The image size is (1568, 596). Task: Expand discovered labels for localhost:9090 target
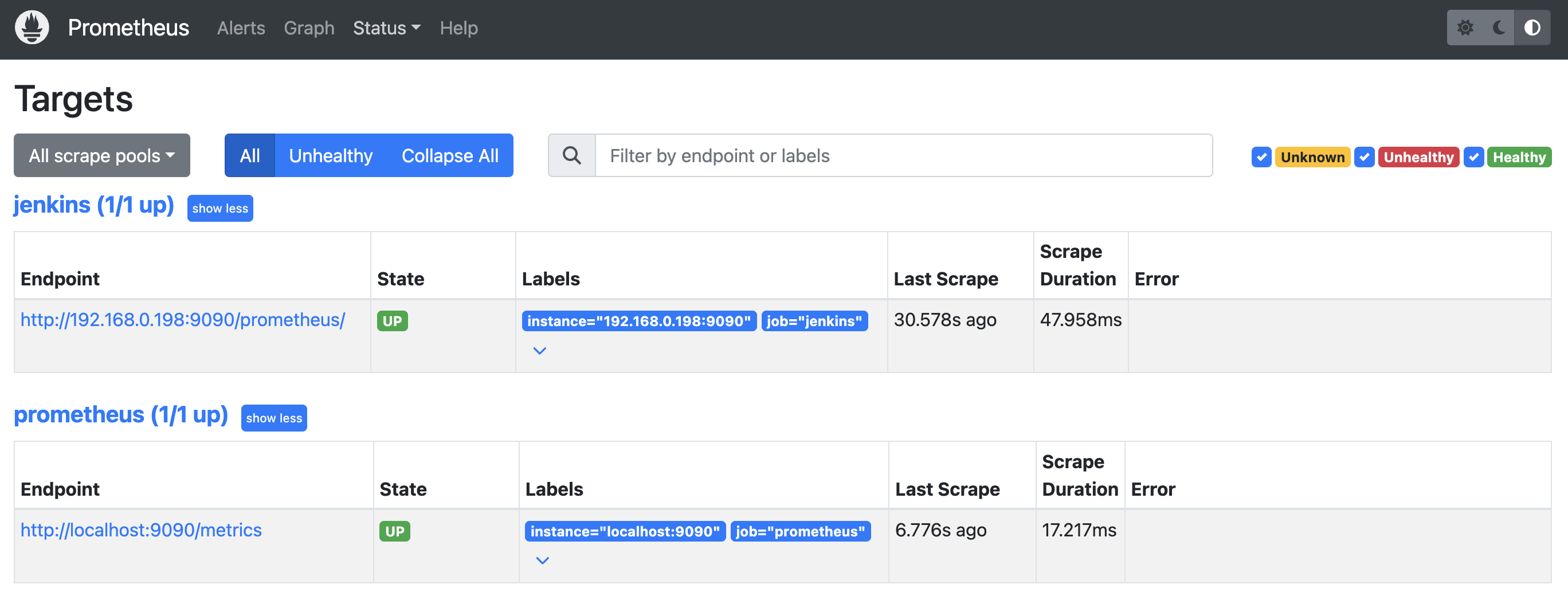point(542,560)
